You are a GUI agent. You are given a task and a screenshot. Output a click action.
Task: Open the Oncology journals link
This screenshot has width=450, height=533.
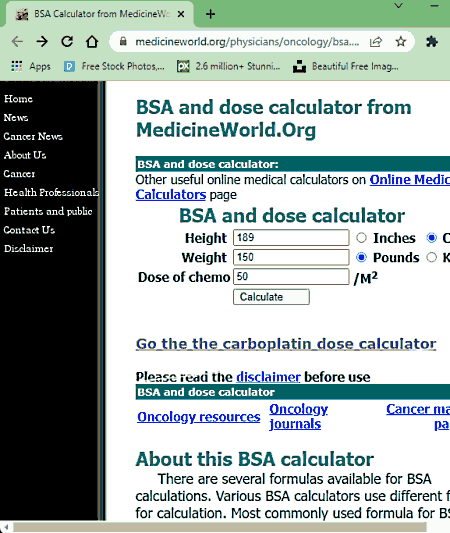(298, 416)
